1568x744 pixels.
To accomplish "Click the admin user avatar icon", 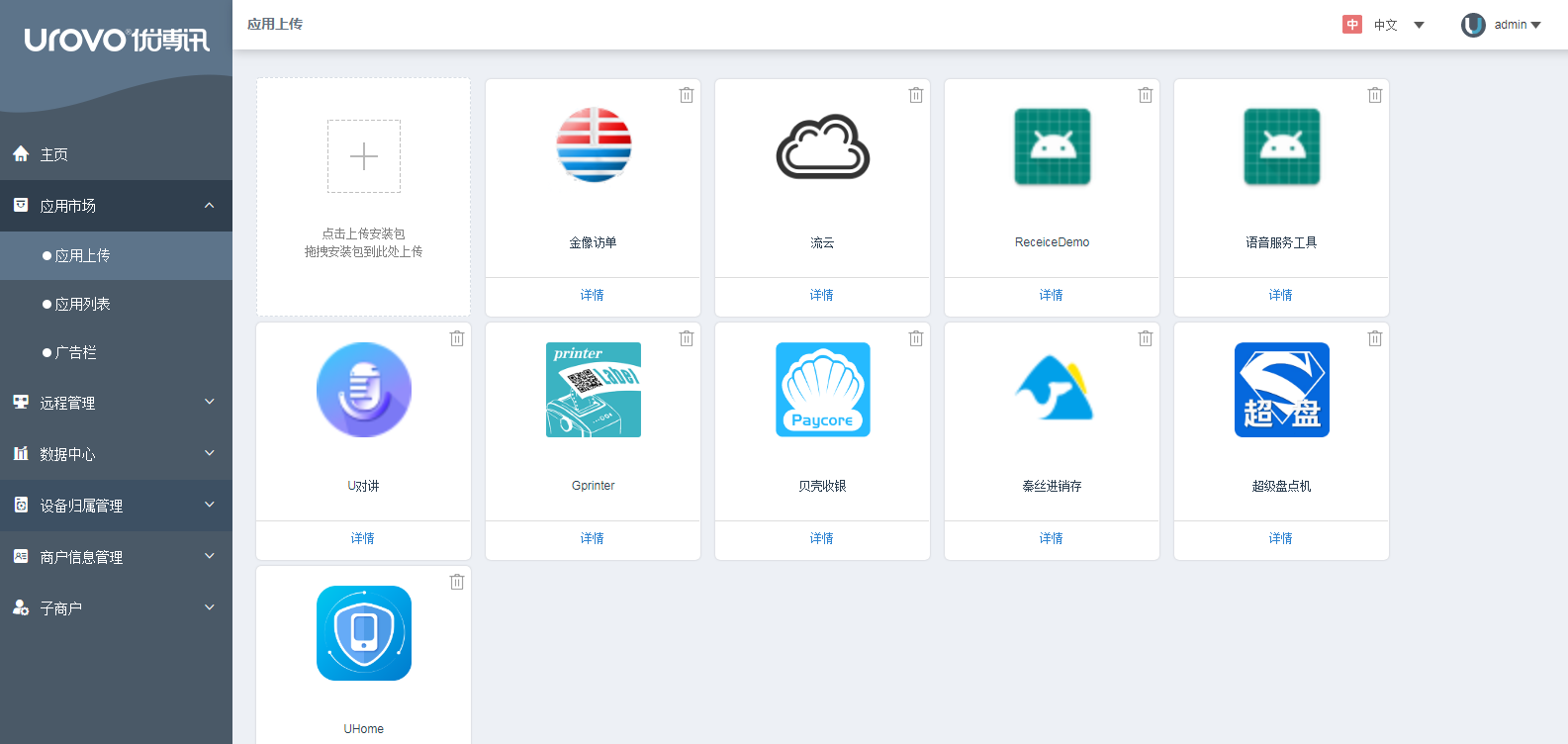I will [x=1473, y=25].
